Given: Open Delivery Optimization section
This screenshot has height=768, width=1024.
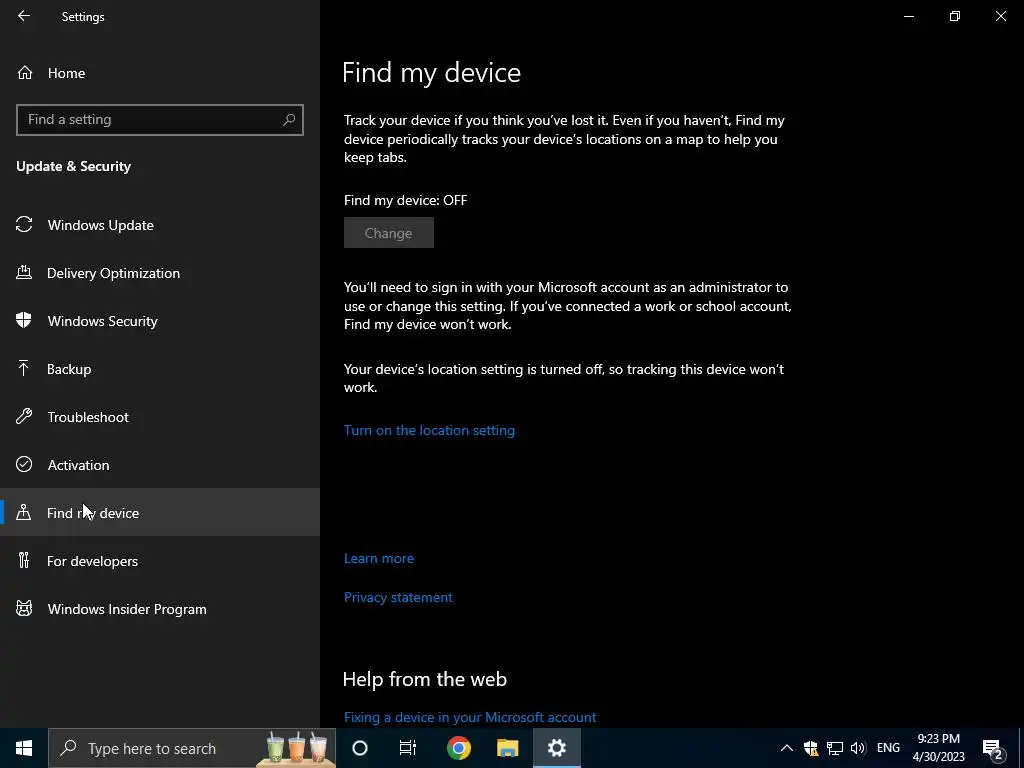Looking at the screenshot, I should tap(160, 273).
